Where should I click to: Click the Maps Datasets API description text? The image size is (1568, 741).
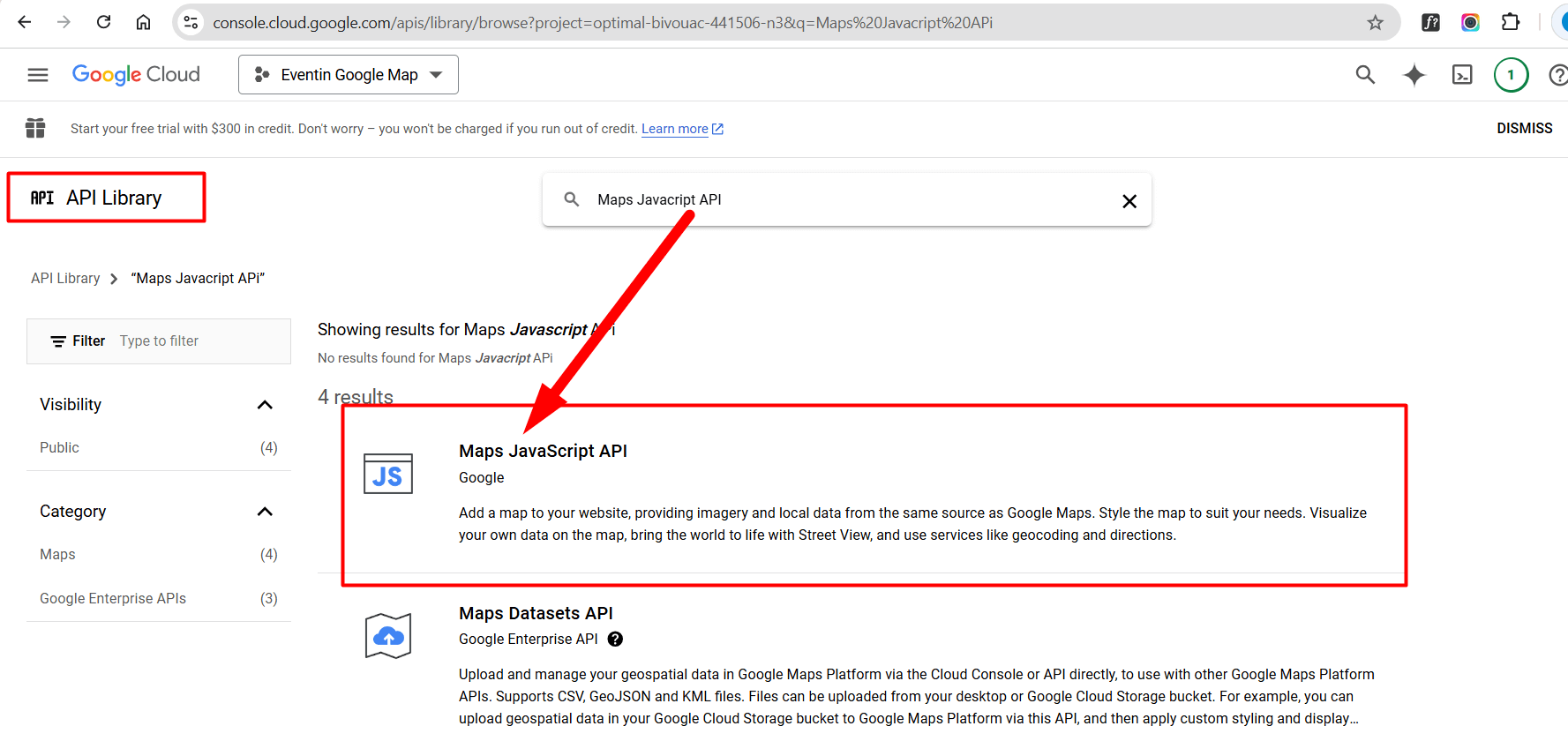(x=917, y=696)
